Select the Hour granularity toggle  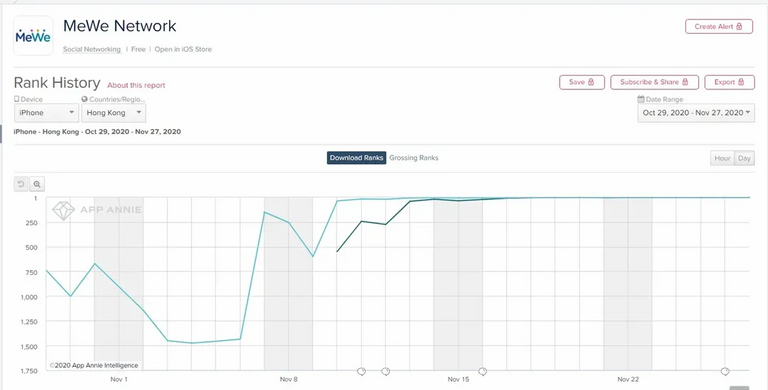point(722,158)
